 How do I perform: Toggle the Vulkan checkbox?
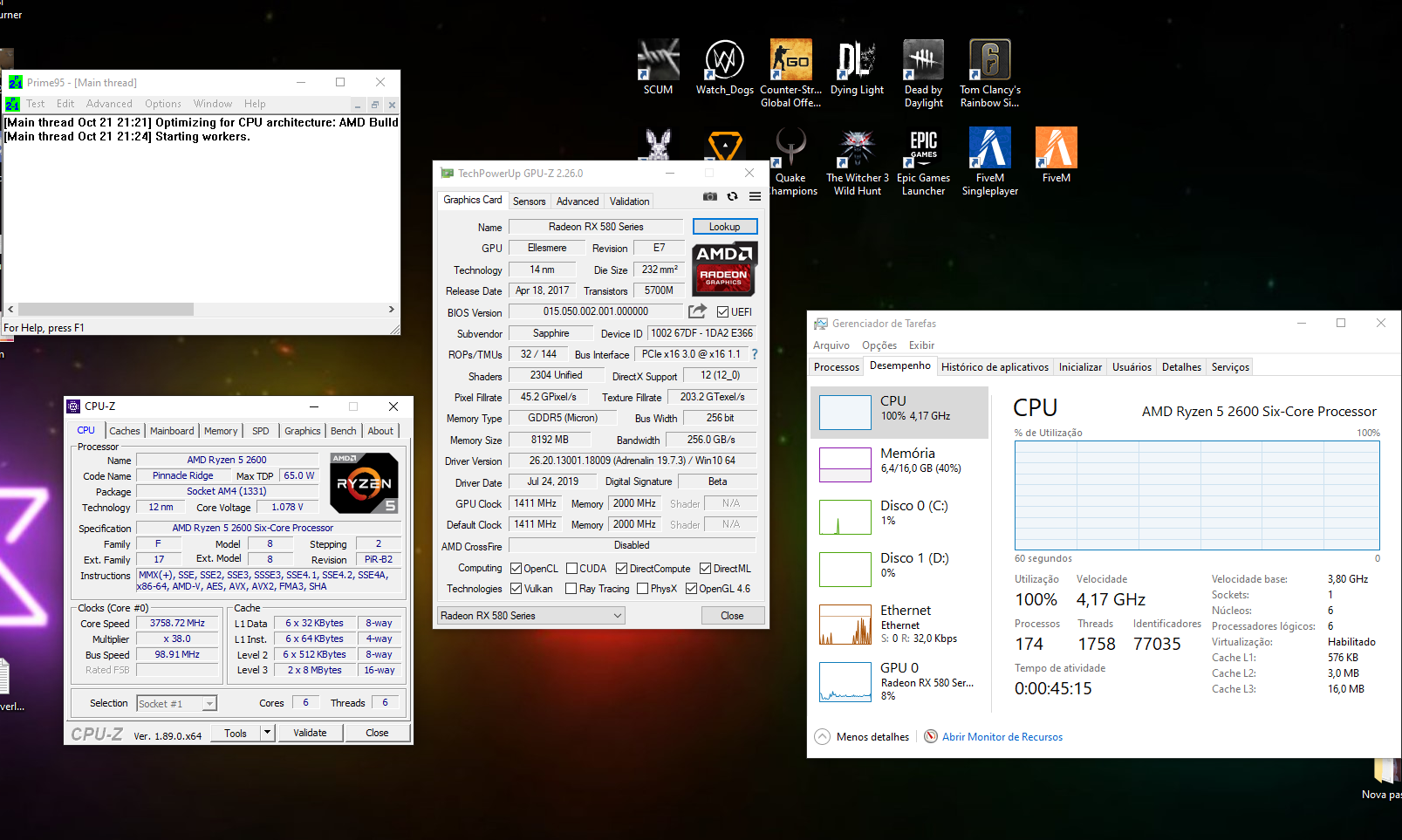pos(516,589)
